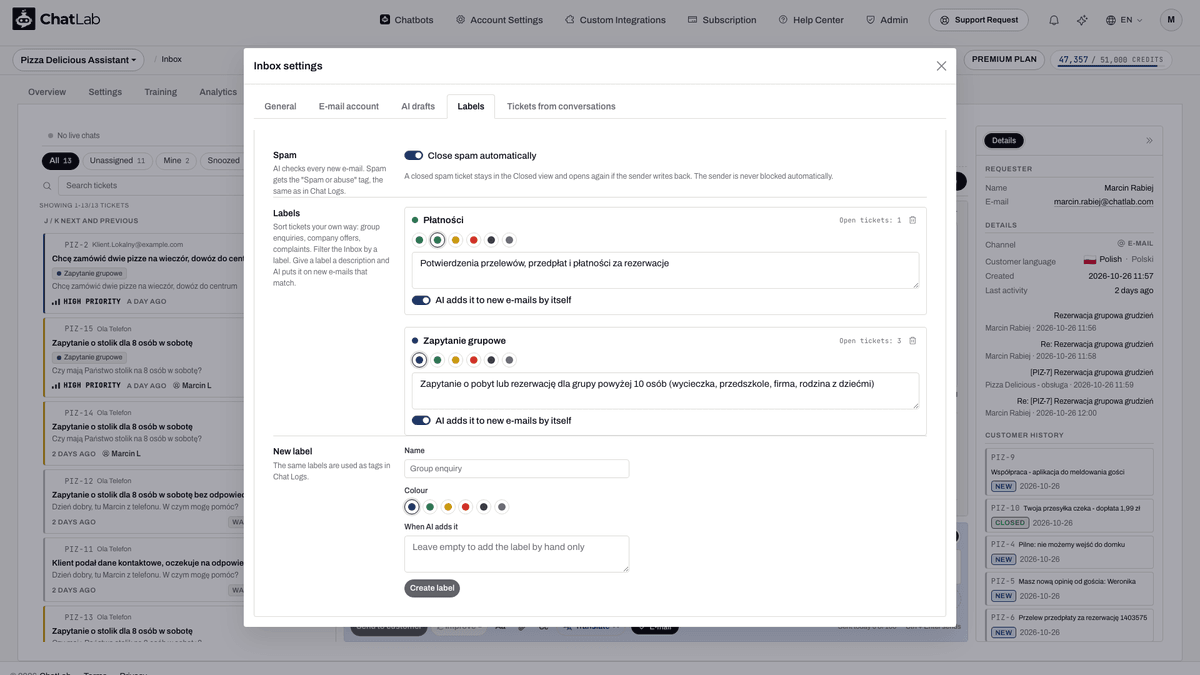Image resolution: width=1200 pixels, height=675 pixels.
Task: Open the Overview tab behind the dialog
Action: point(47,92)
